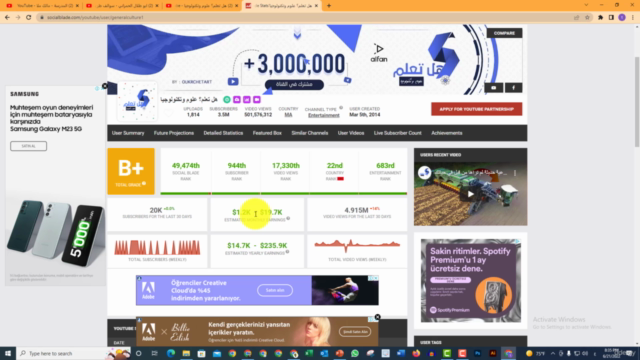Open the Entertainment channel type link
The image size is (640, 360).
coord(324,116)
